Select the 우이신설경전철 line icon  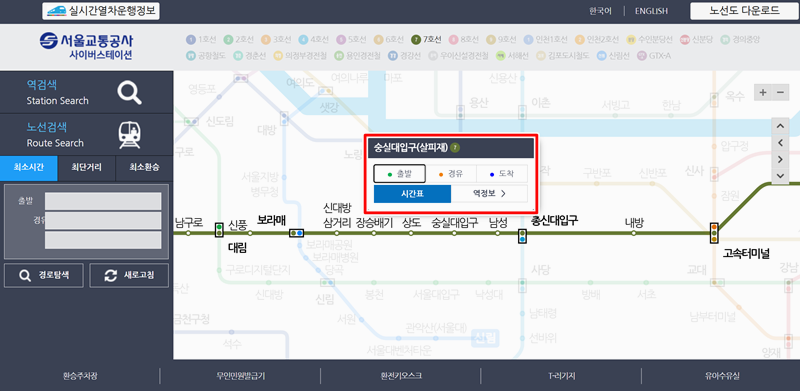click(x=433, y=55)
